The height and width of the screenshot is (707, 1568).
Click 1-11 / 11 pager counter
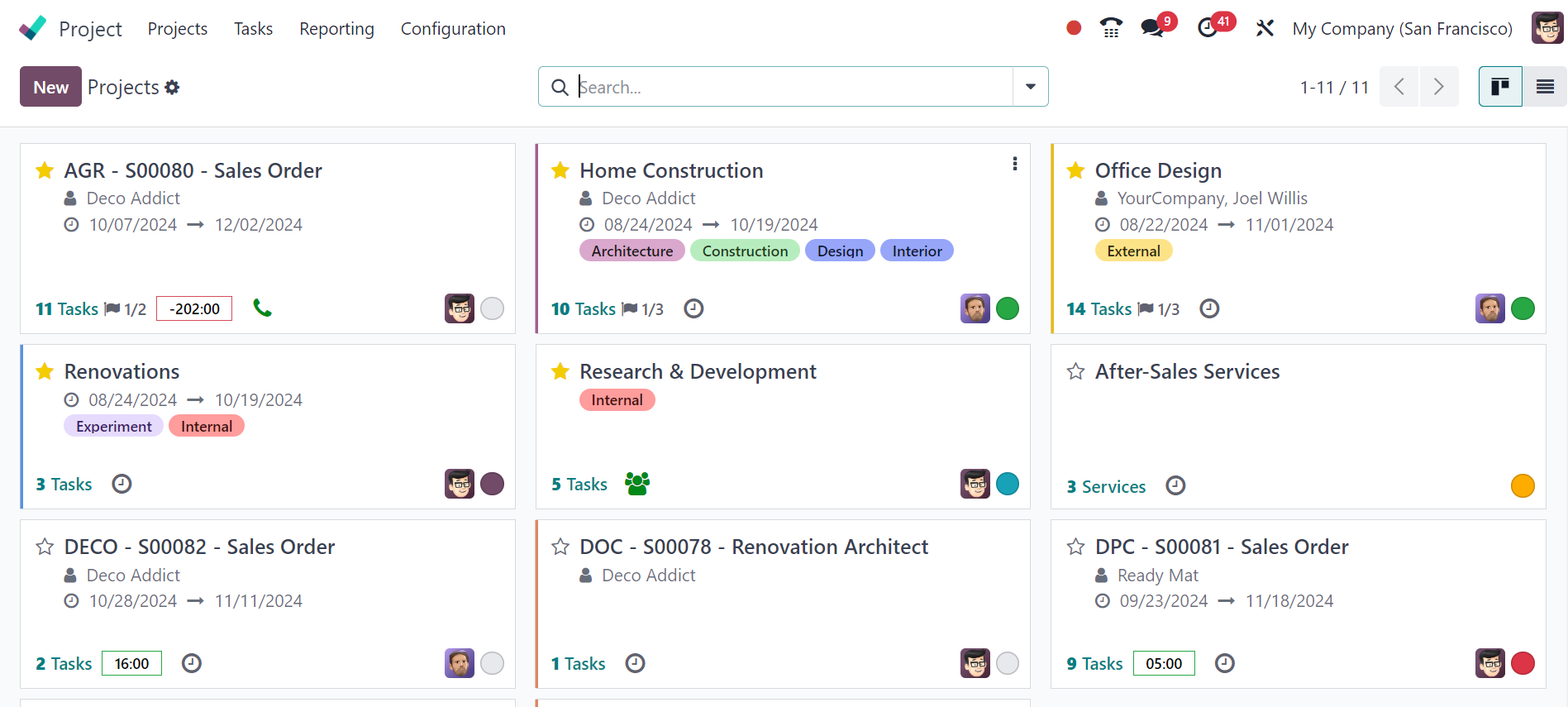coord(1334,87)
